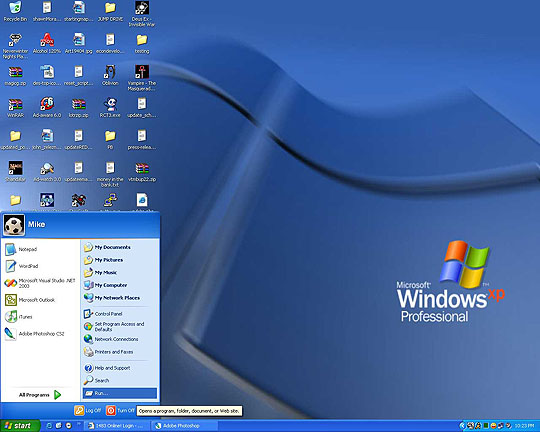Open the PB folder on desktop
Screen dimensions: 540x432
tap(110, 140)
